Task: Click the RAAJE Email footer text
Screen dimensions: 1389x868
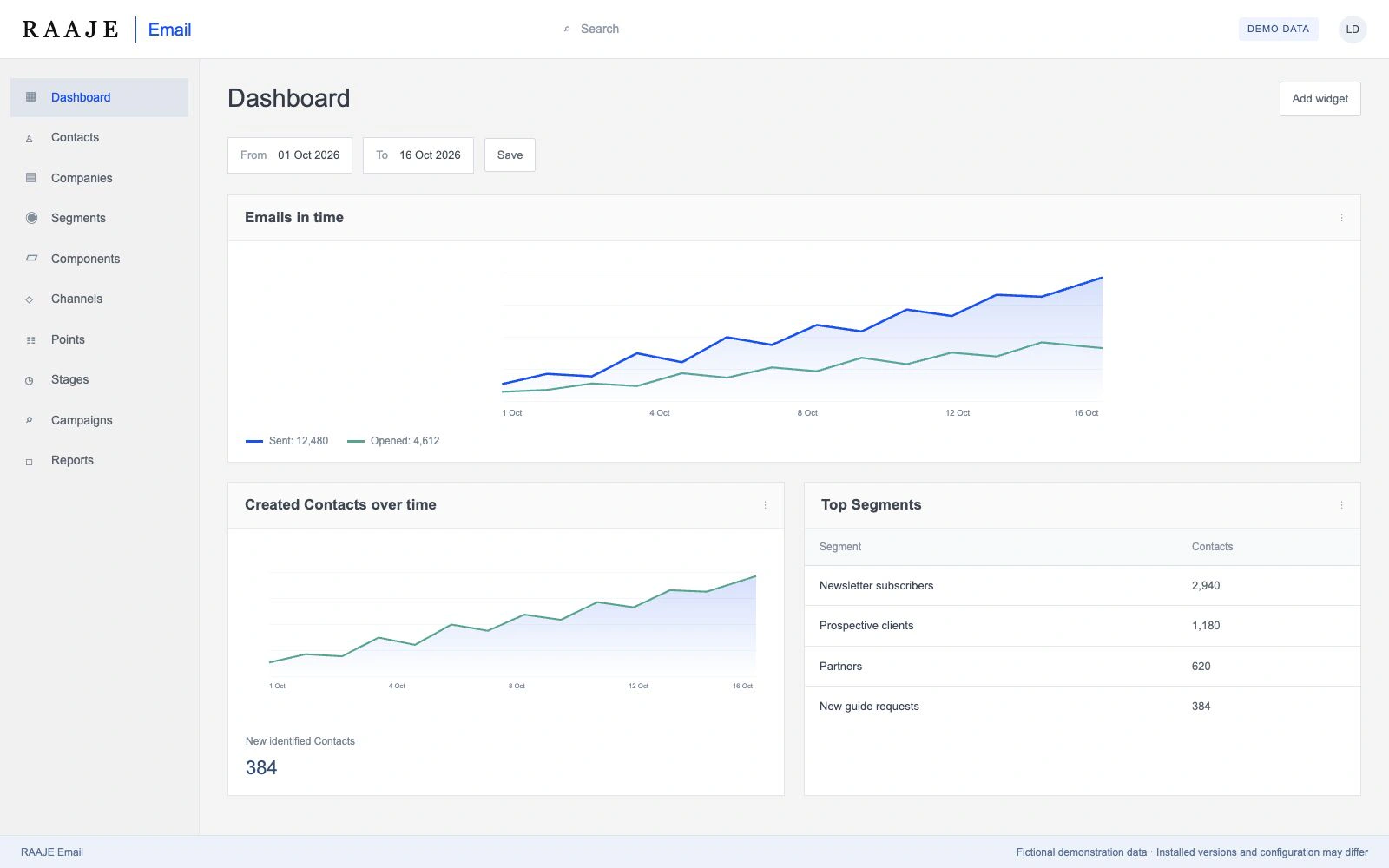Action: (52, 852)
